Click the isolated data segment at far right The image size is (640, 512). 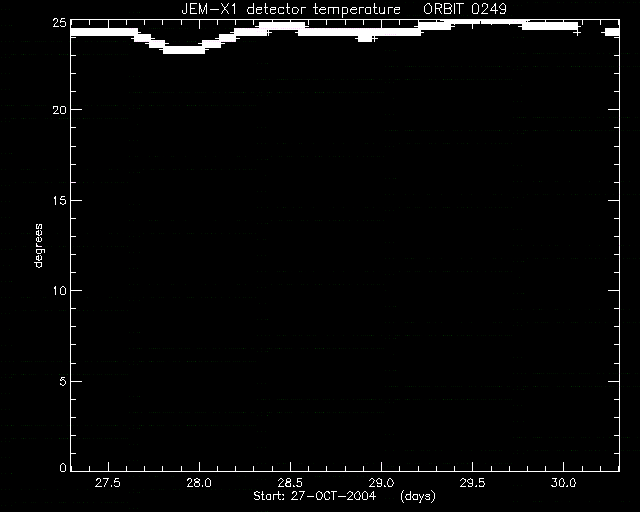click(612, 32)
